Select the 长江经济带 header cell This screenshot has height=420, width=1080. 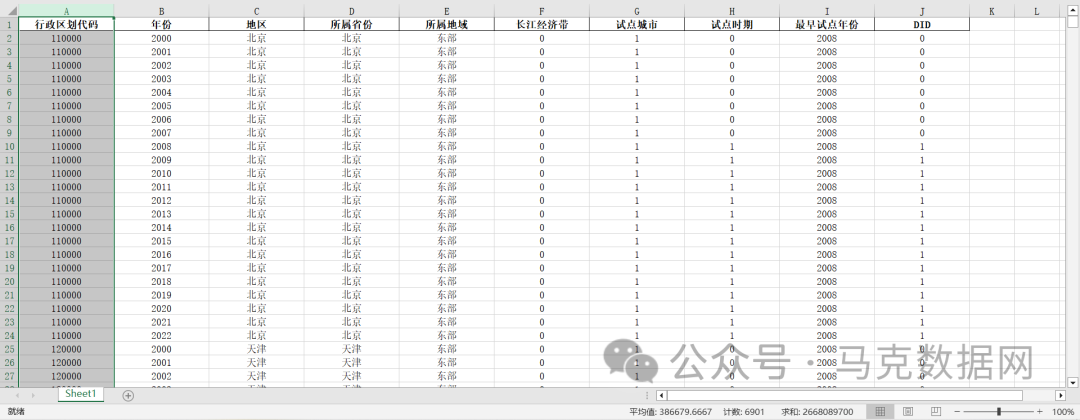541,25
